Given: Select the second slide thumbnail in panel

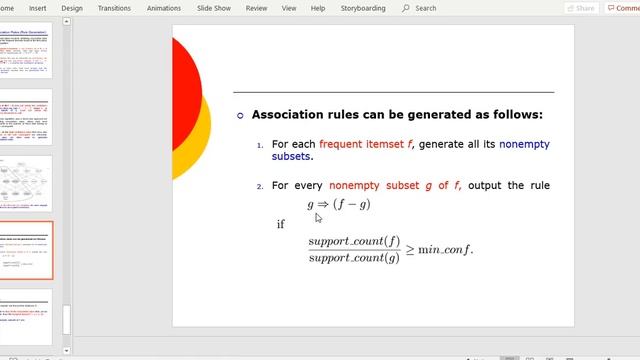Looking at the screenshot, I should point(26,117).
